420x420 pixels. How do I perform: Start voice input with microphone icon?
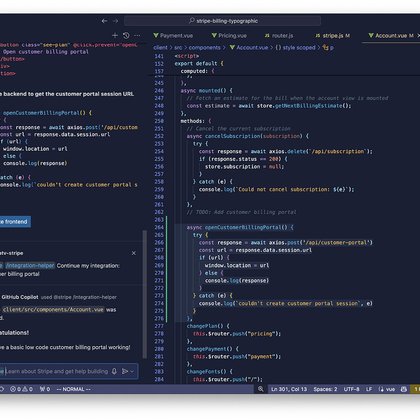[114, 371]
